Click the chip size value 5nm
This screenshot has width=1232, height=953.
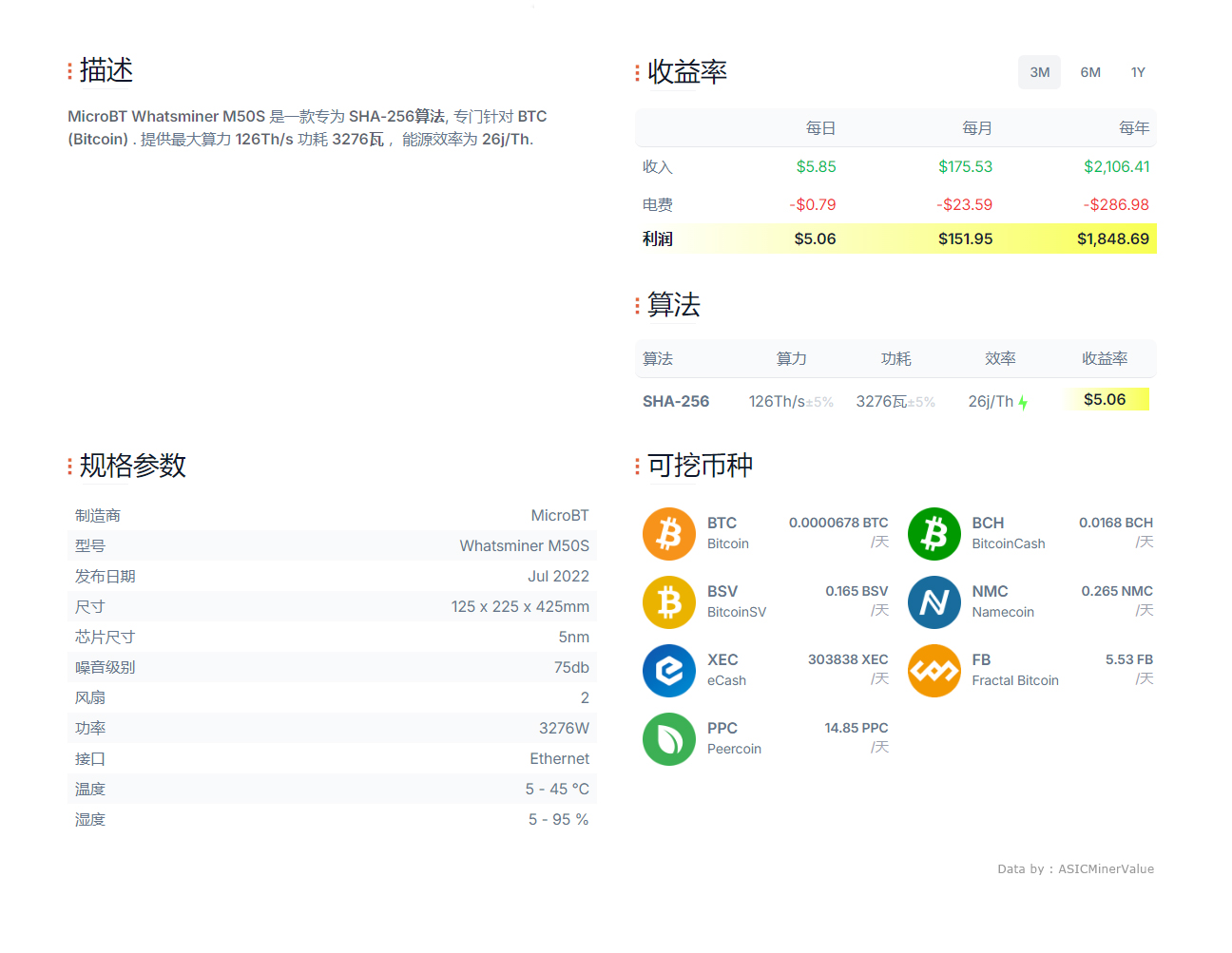coord(573,637)
